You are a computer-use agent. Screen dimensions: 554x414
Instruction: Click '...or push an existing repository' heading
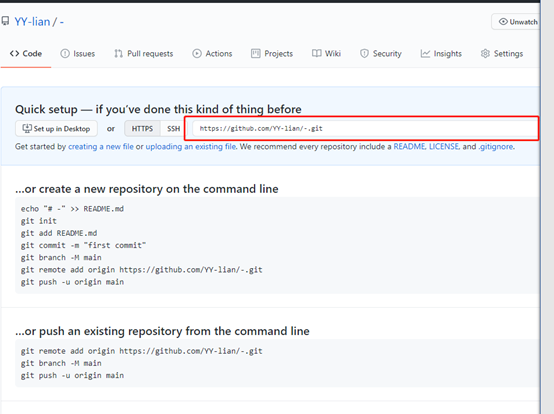[162, 331]
